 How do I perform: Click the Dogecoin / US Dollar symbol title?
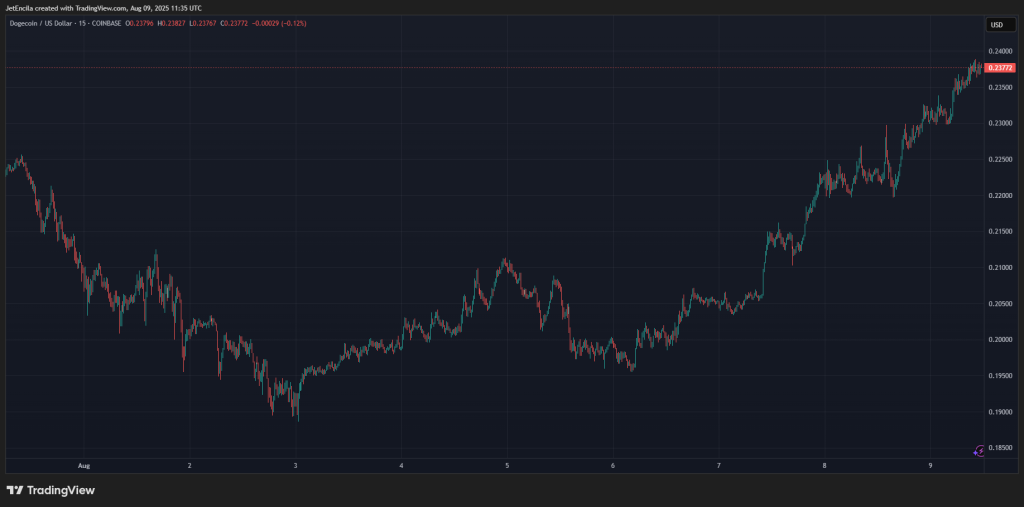coord(49,24)
